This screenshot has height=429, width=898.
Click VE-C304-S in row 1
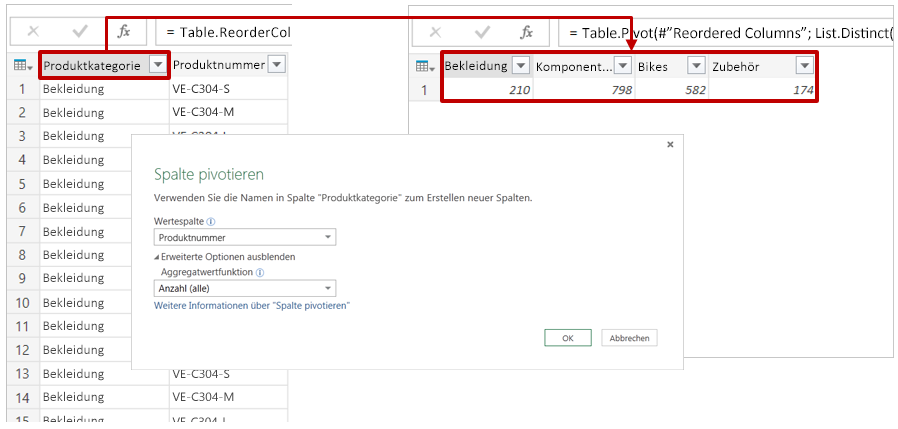229,89
